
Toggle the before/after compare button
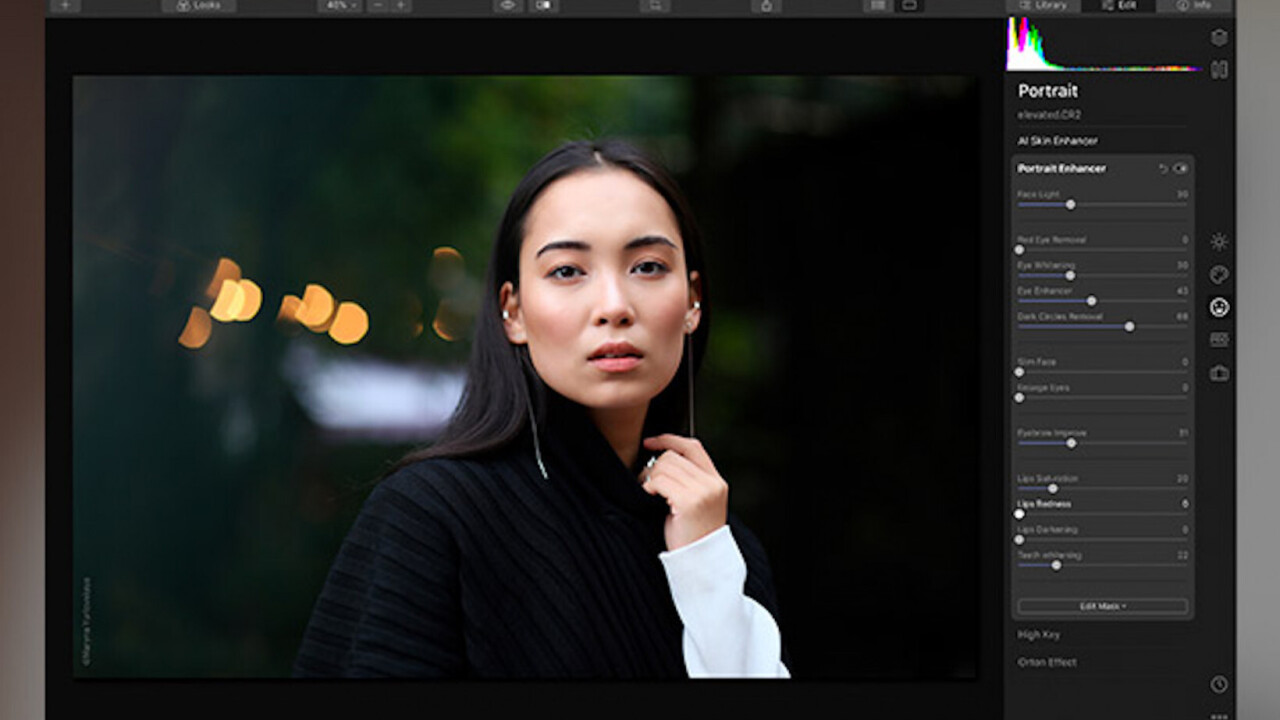click(543, 5)
